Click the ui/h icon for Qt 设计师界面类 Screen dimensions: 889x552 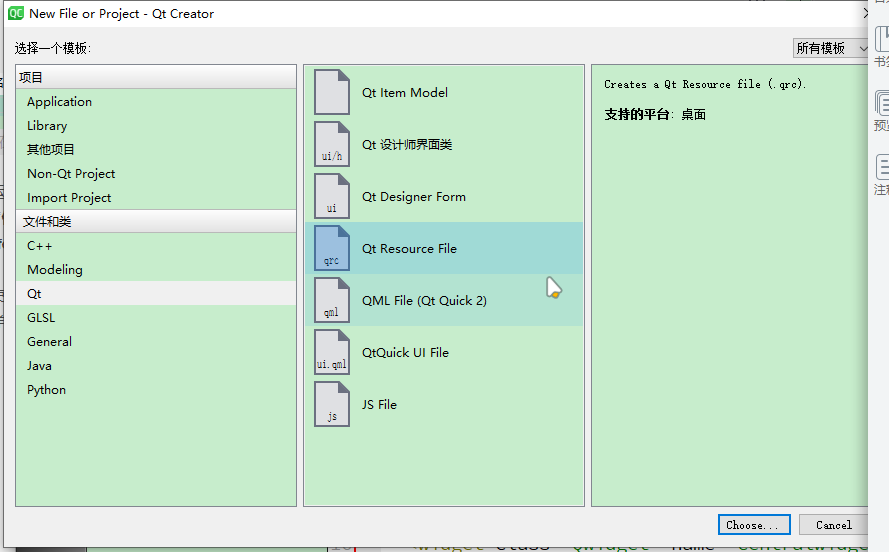tap(332, 145)
